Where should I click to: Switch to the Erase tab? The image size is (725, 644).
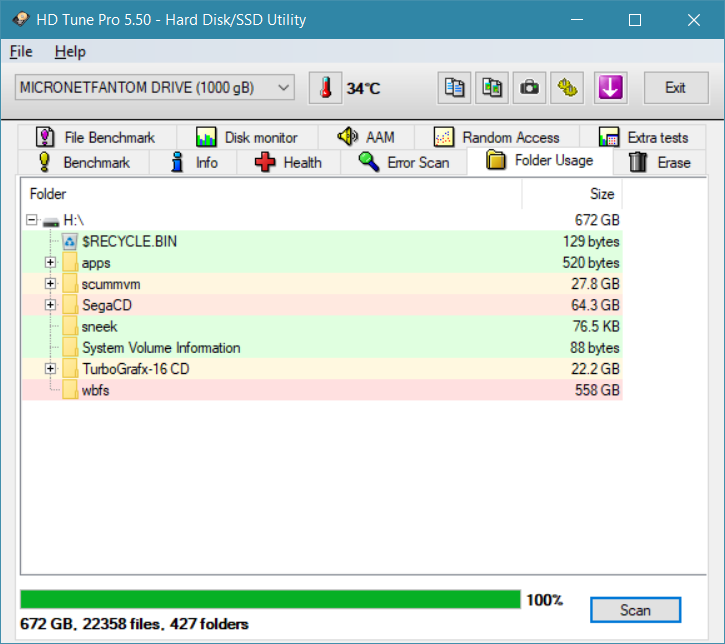pyautogui.click(x=660, y=162)
